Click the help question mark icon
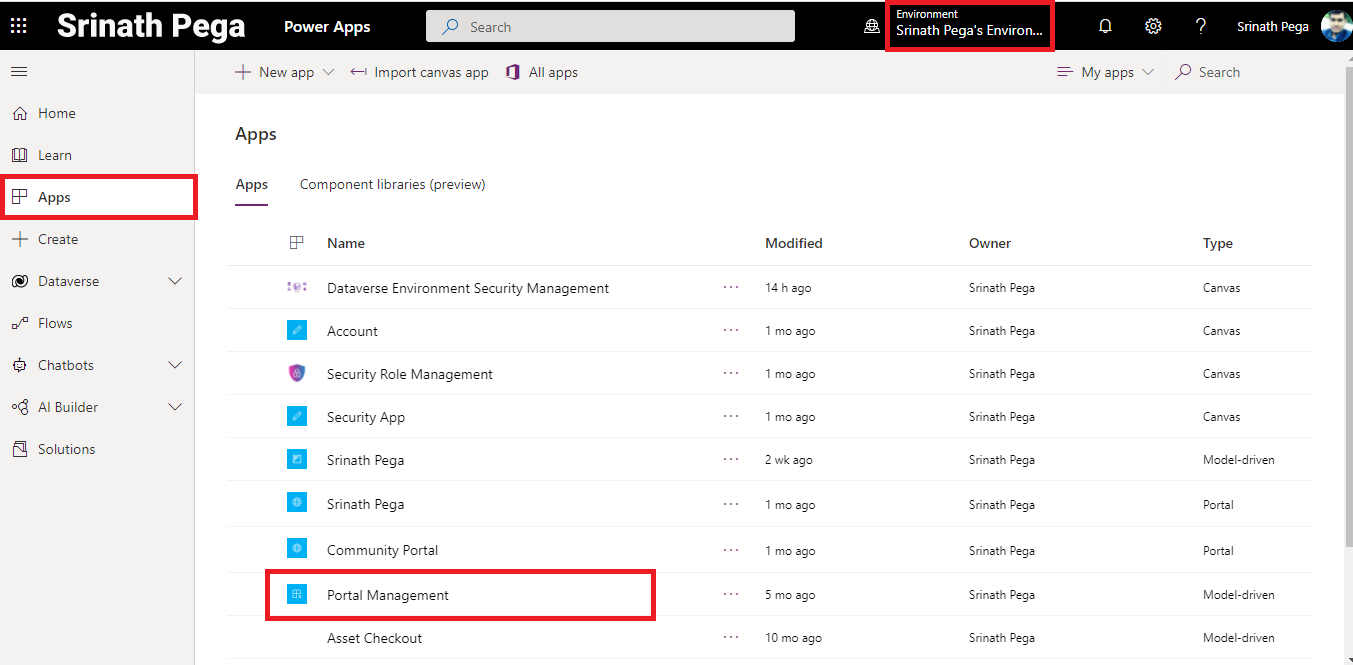 point(1201,26)
